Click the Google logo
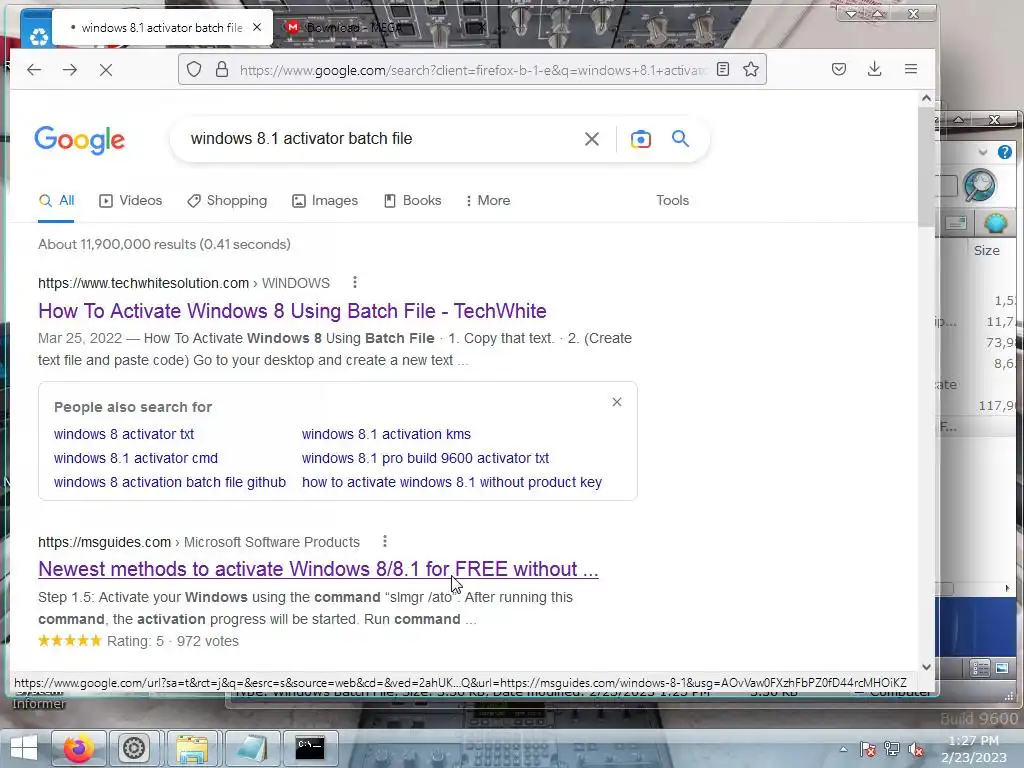This screenshot has width=1024, height=768. pyautogui.click(x=80, y=140)
